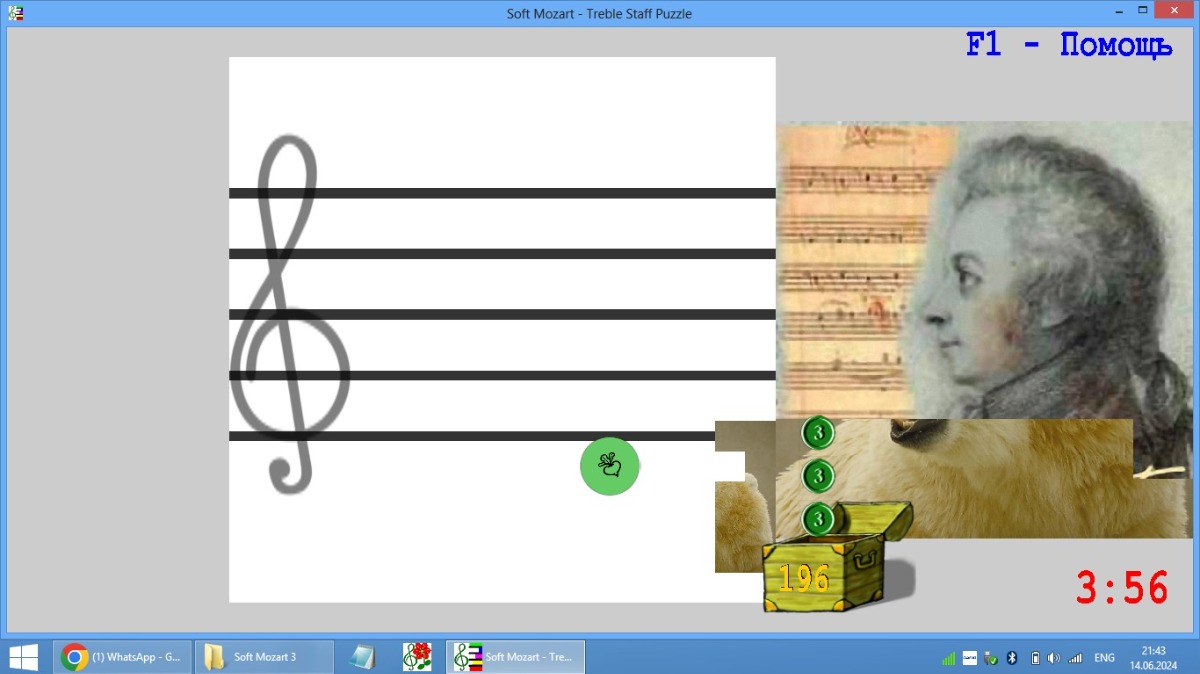Switch to the Chrome WhatsApp taskbar window

(x=122, y=657)
